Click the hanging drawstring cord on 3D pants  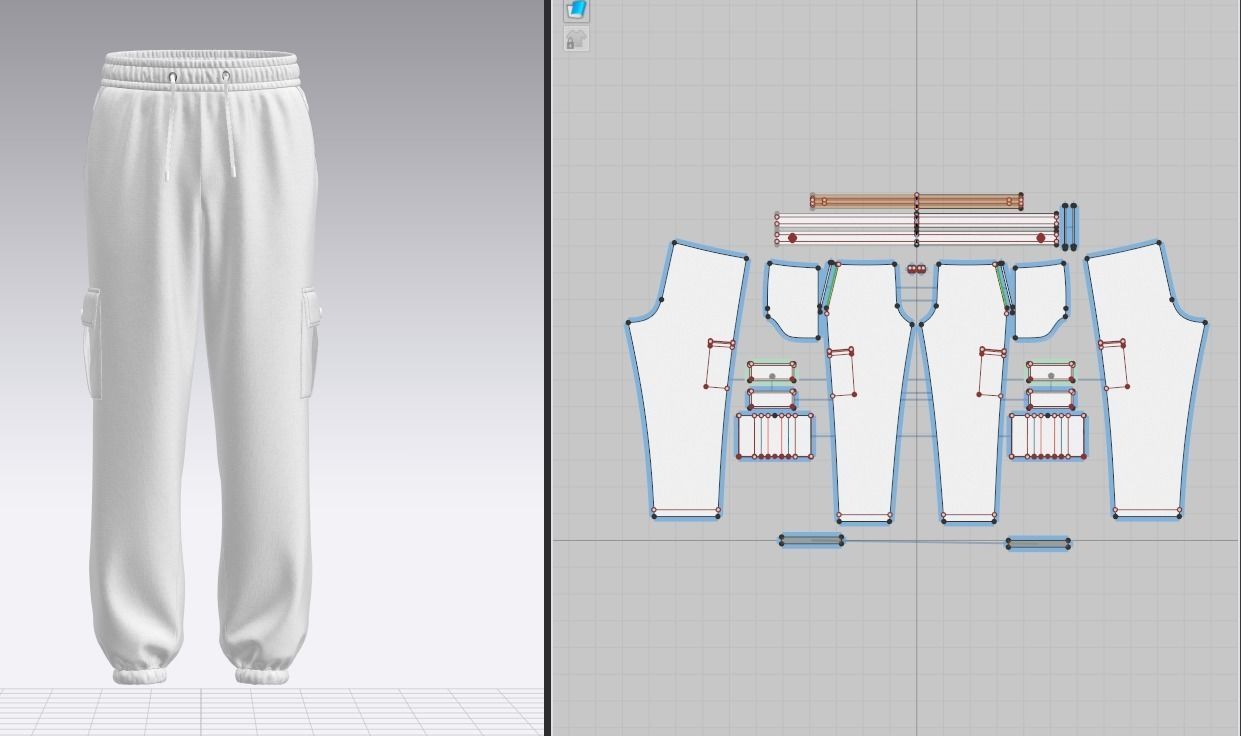click(169, 130)
